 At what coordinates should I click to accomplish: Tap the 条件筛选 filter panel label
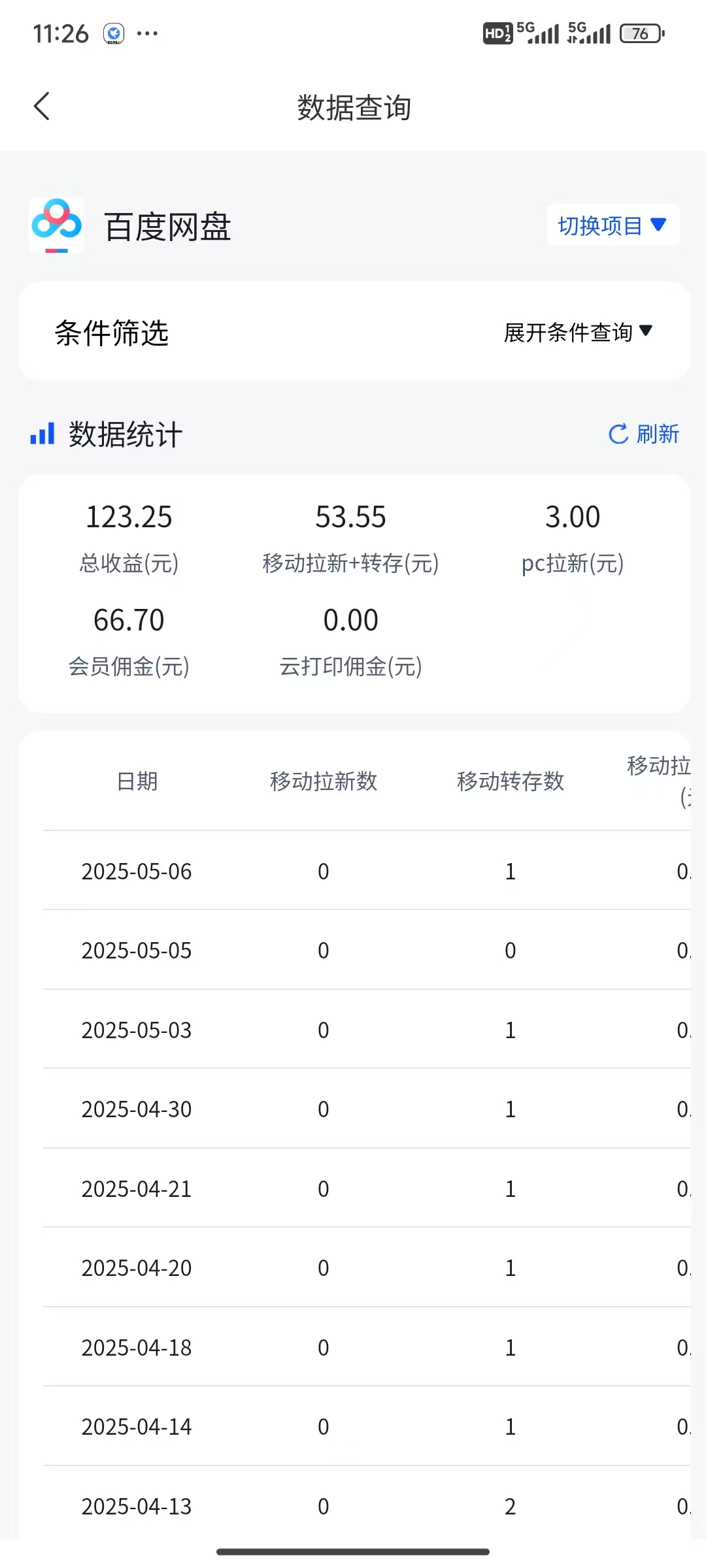[112, 333]
